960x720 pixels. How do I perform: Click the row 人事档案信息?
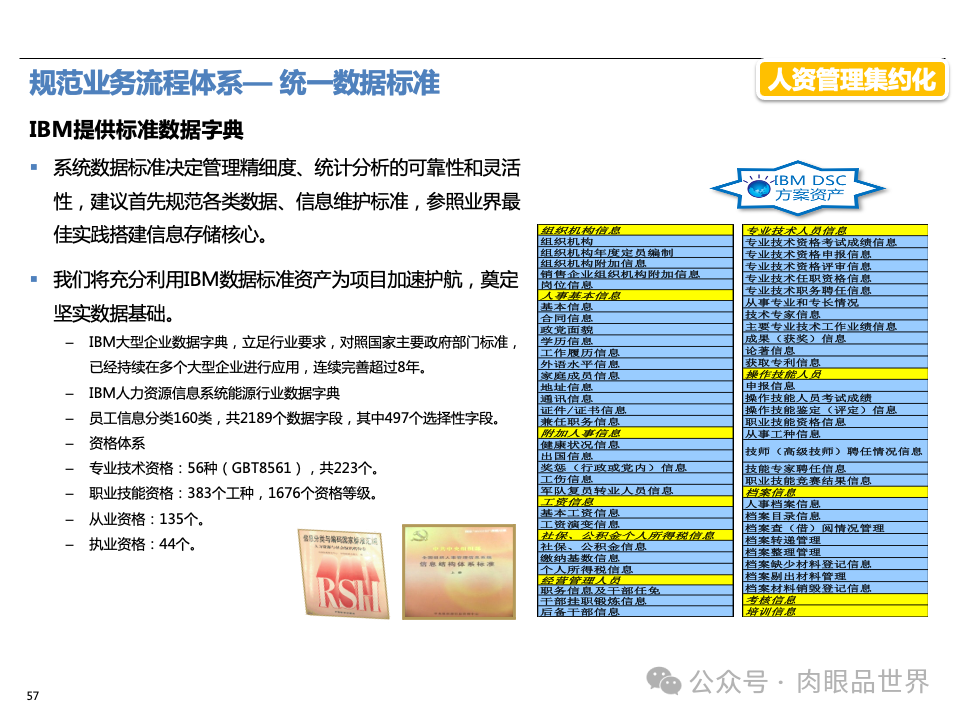pyautogui.click(x=835, y=504)
